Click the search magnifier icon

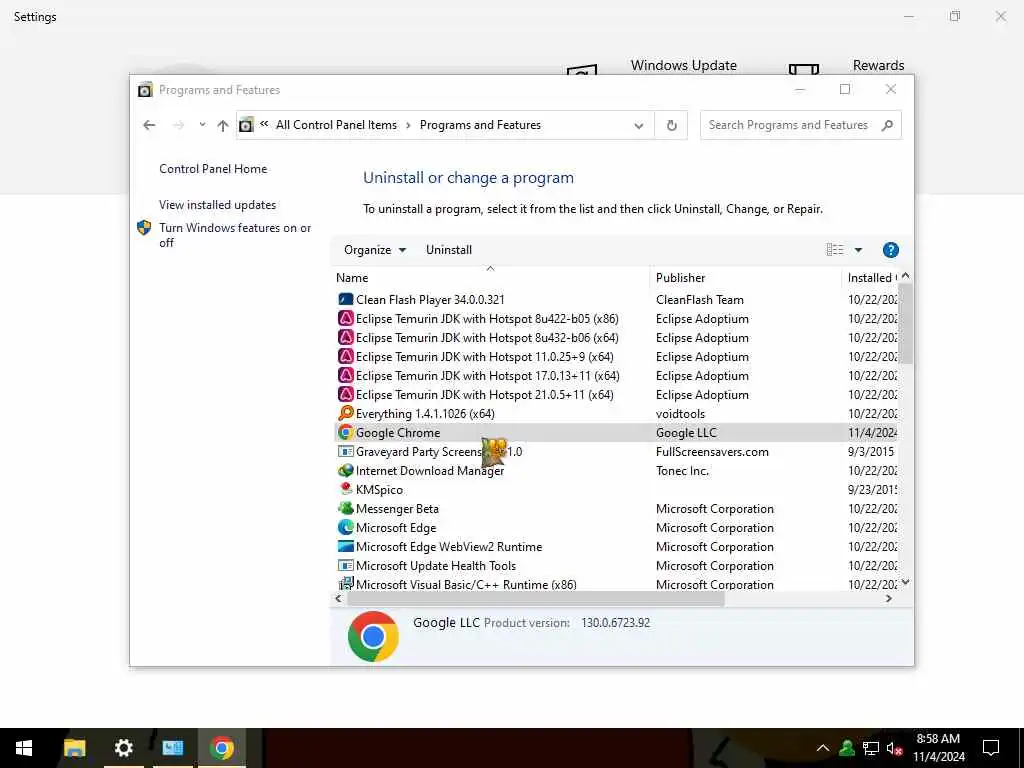tap(886, 125)
